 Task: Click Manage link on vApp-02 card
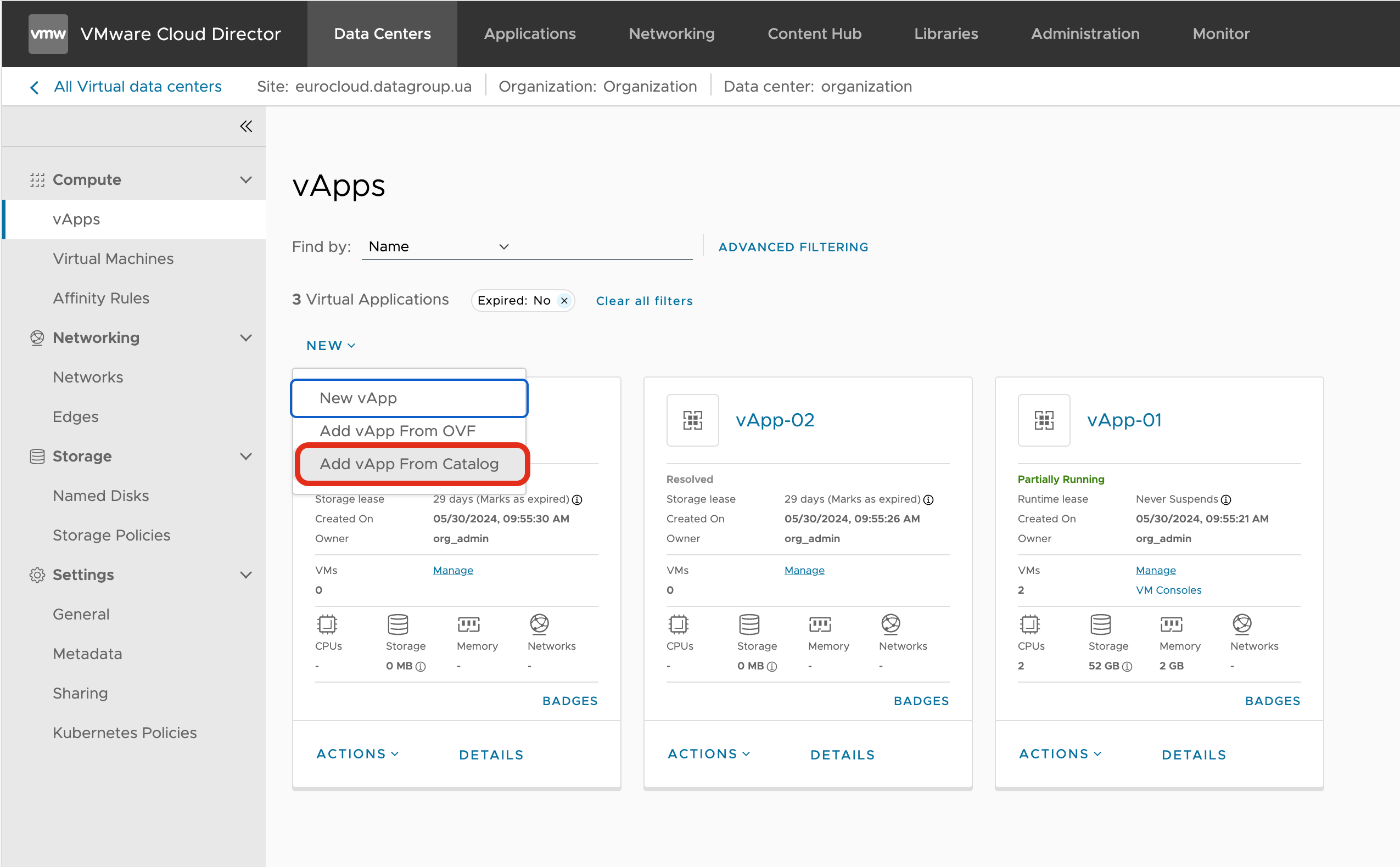804,571
